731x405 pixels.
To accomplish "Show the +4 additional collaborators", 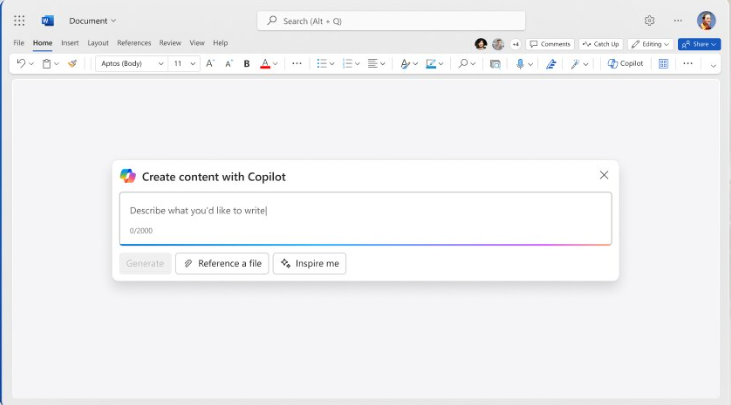I will tap(515, 44).
